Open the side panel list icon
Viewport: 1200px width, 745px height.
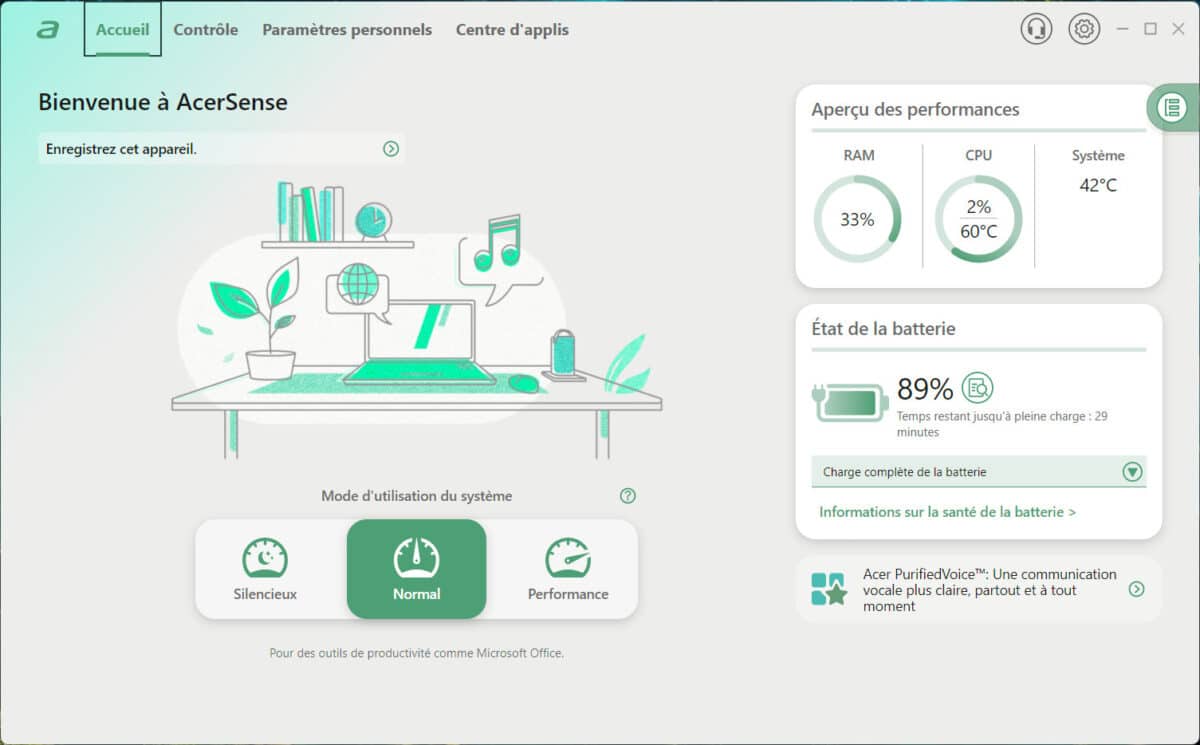(1172, 107)
